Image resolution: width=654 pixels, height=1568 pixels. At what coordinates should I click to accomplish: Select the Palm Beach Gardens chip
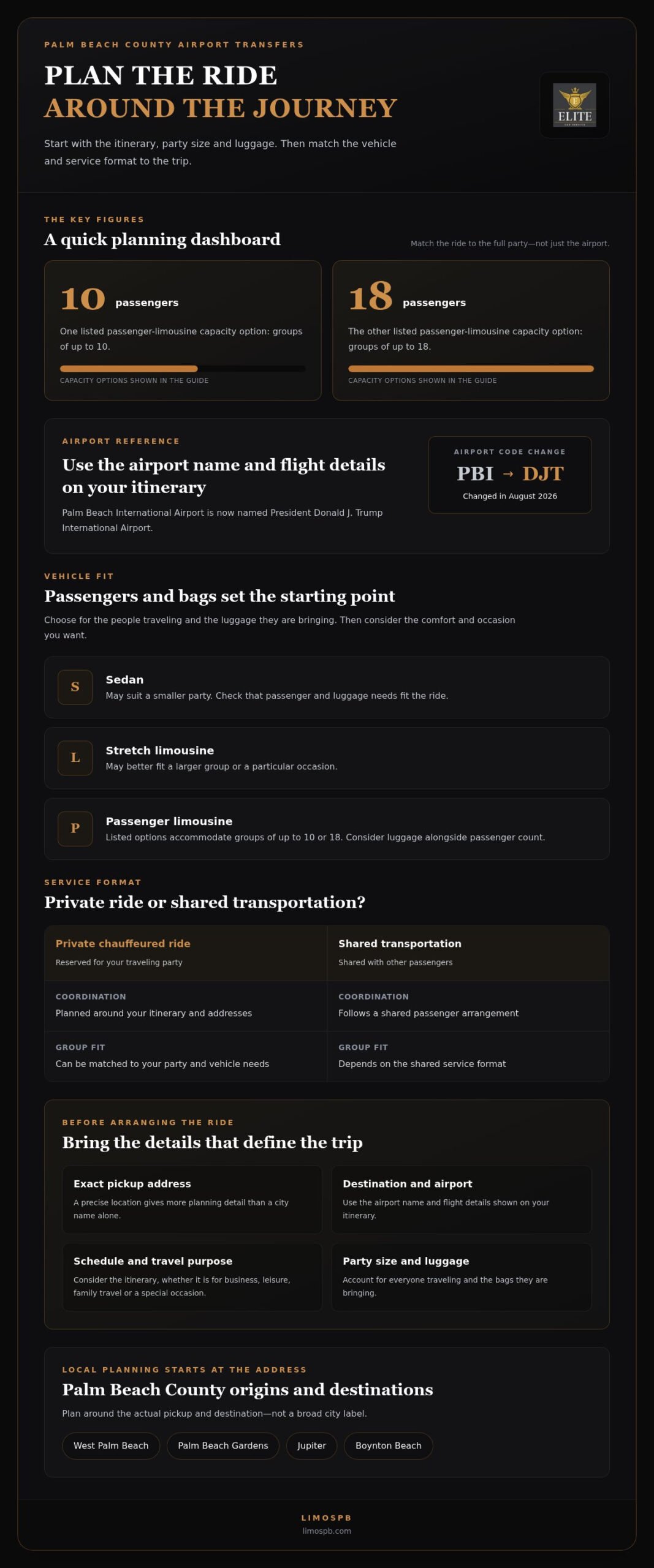tap(223, 1445)
